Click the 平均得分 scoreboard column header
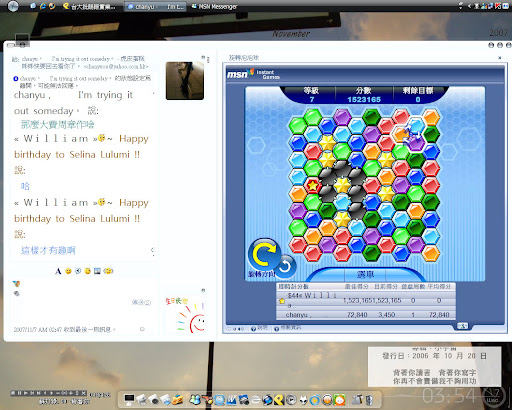 [439, 287]
